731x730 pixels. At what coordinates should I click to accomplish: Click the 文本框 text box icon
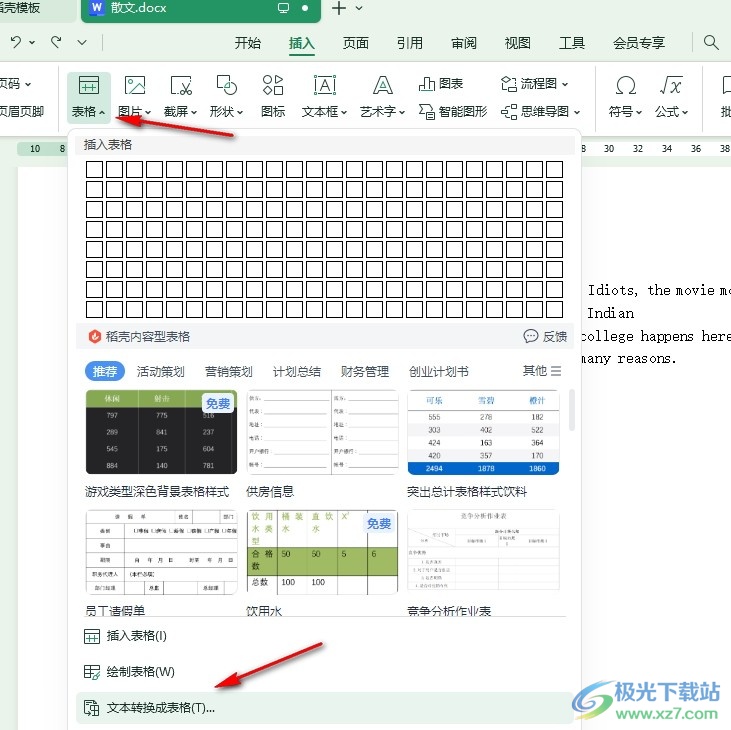(324, 86)
